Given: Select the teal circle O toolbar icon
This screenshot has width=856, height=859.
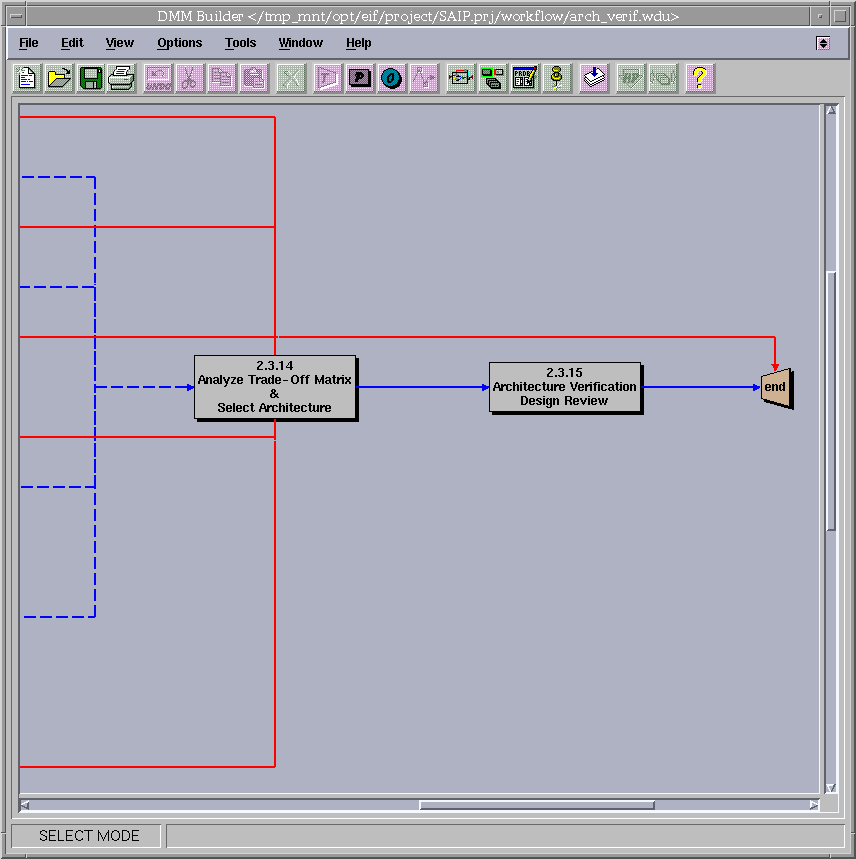Looking at the screenshot, I should [392, 78].
